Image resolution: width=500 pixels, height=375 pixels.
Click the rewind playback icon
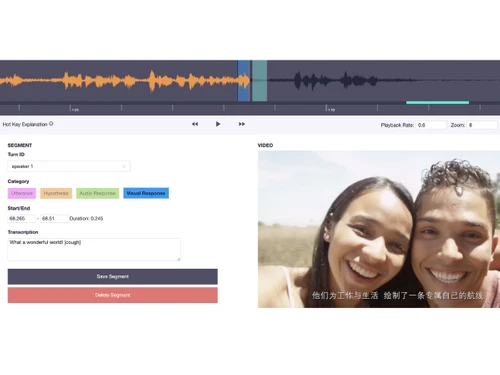(x=195, y=124)
